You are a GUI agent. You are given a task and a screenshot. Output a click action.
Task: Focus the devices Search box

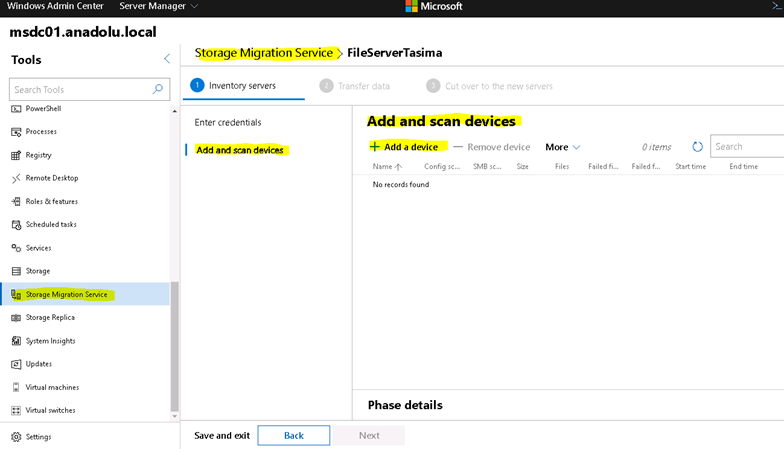[x=747, y=146]
